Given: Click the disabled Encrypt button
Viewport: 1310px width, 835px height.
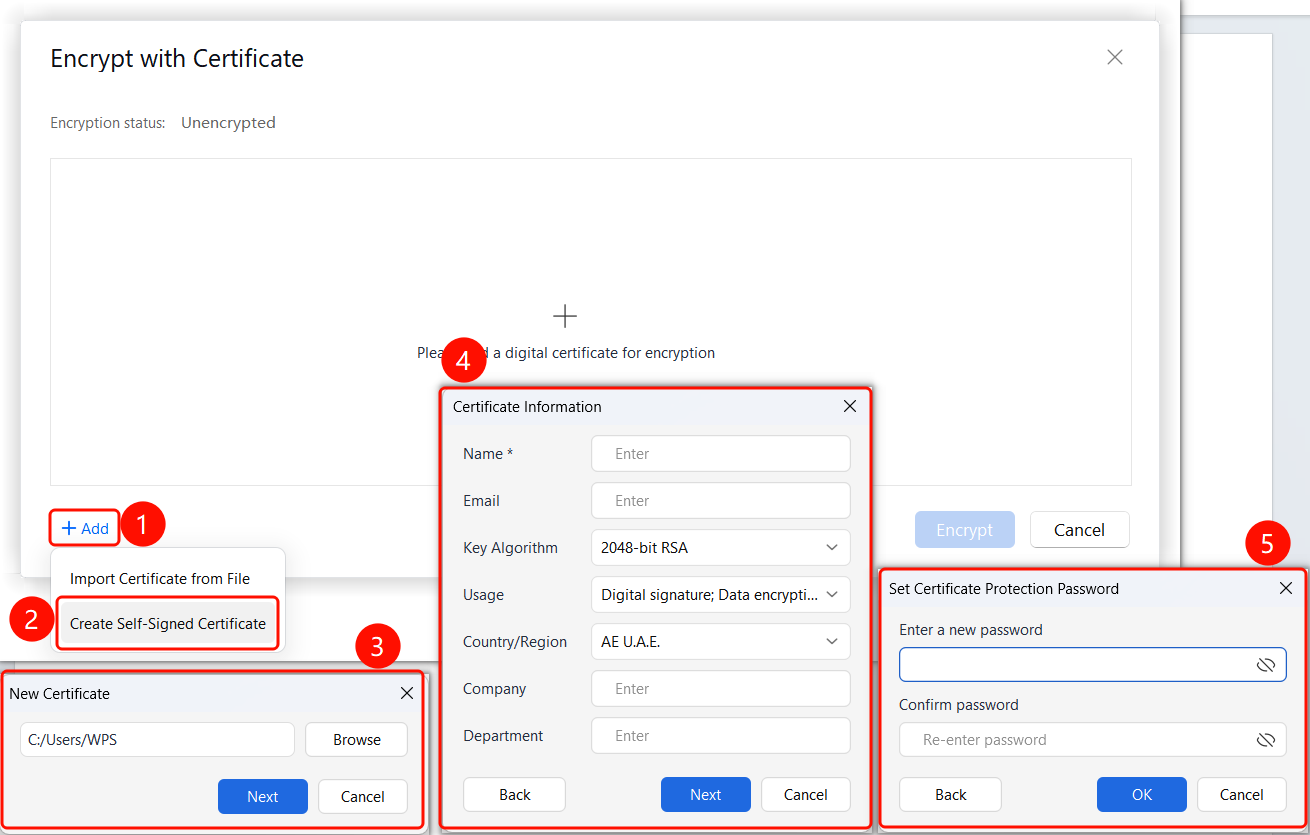Looking at the screenshot, I should [x=965, y=530].
